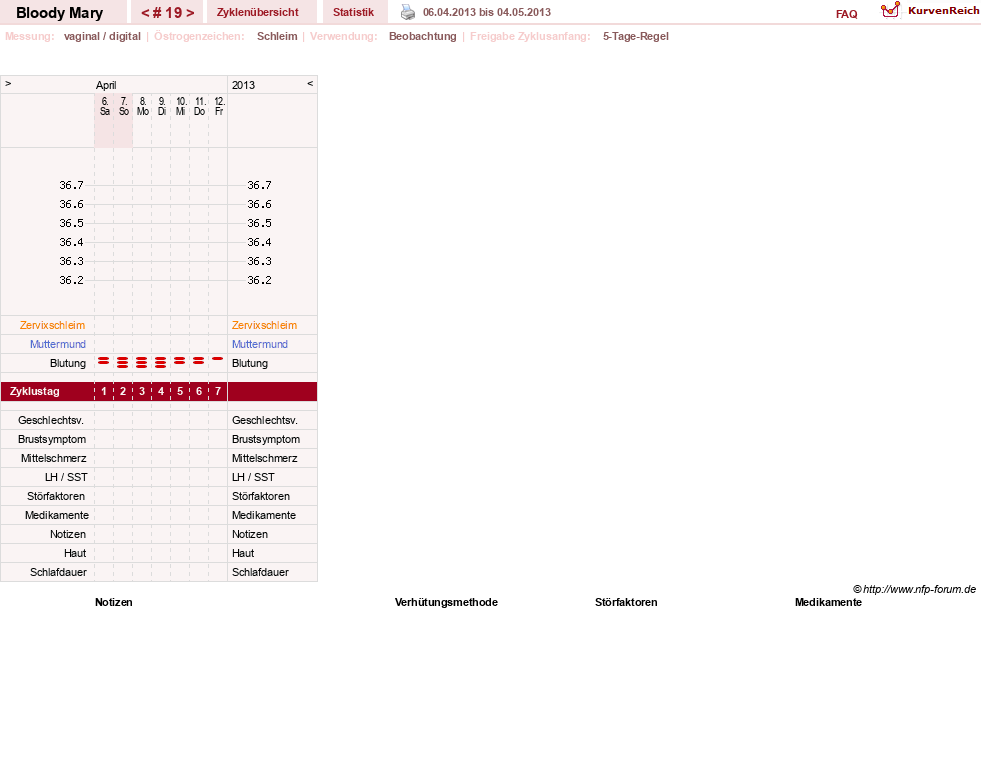Click the April month label

pos(106,85)
